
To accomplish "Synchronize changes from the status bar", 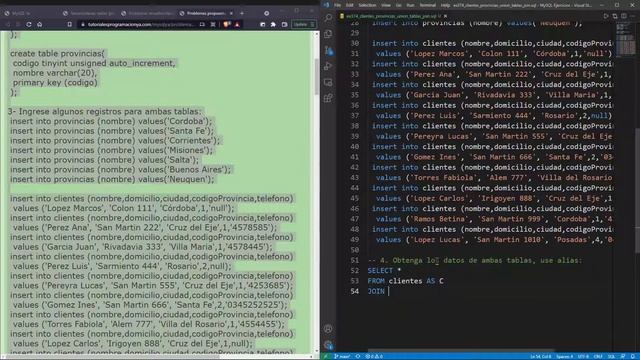I will click(358, 356).
